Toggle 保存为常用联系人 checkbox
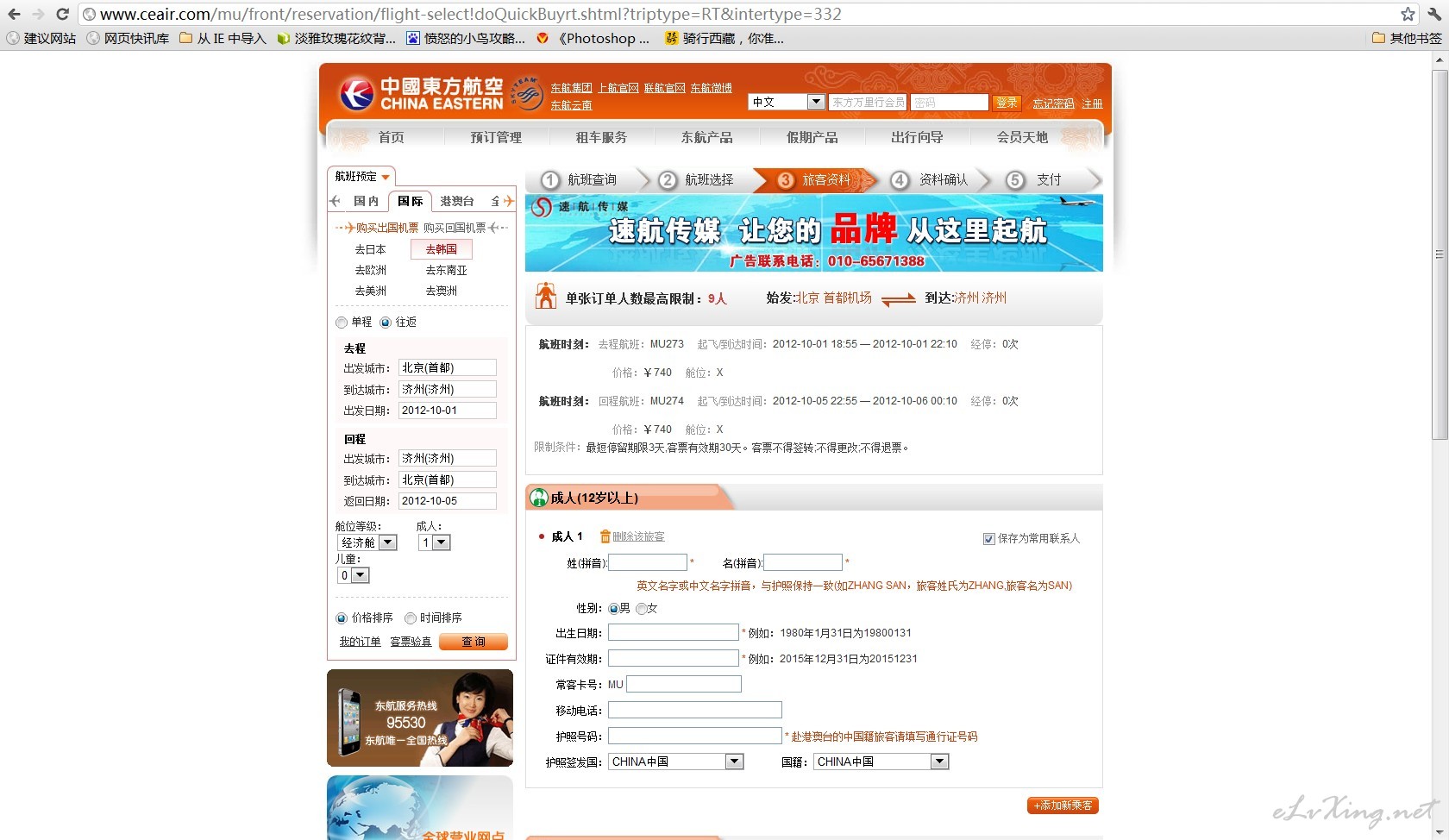The width and height of the screenshot is (1449, 840). pyautogui.click(x=989, y=539)
